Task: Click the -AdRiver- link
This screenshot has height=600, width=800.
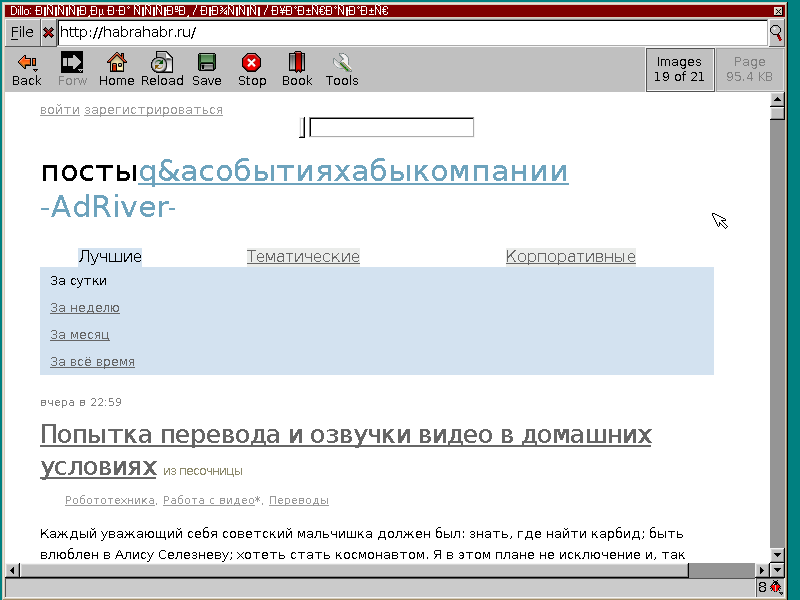Action: [x=108, y=207]
